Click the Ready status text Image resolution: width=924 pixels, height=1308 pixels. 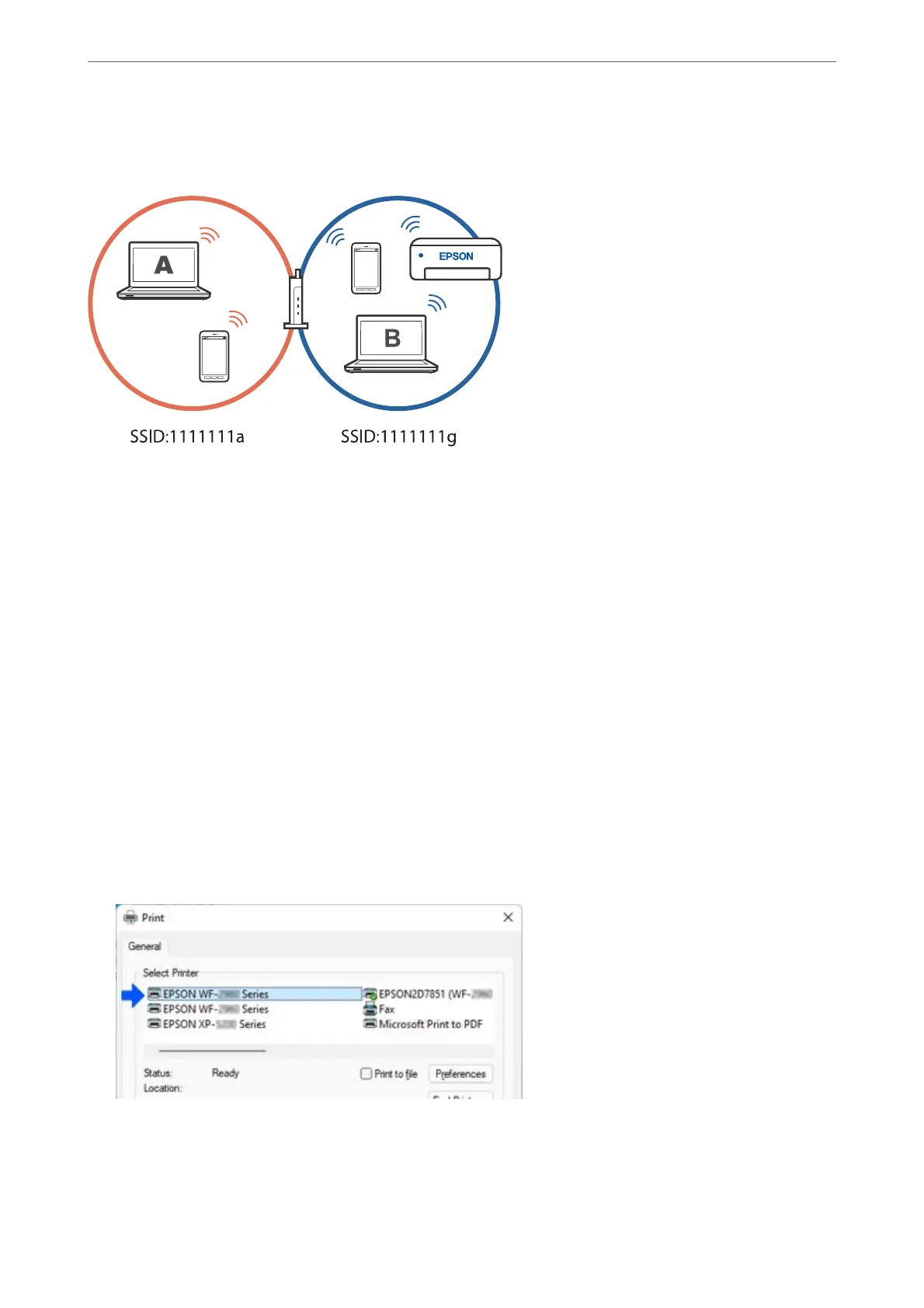click(x=225, y=1073)
